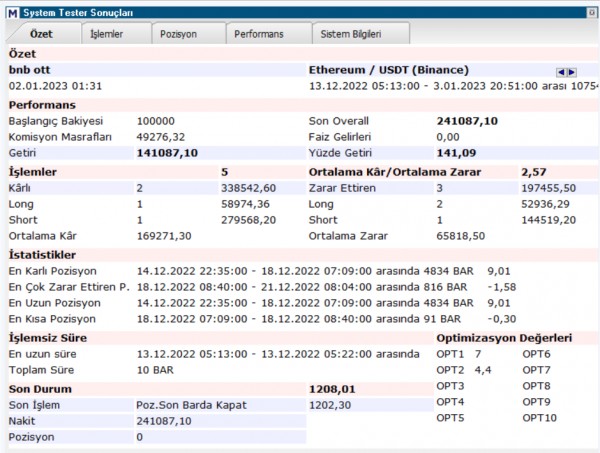Open the Özet tab
The image size is (600, 453).
coord(41,34)
